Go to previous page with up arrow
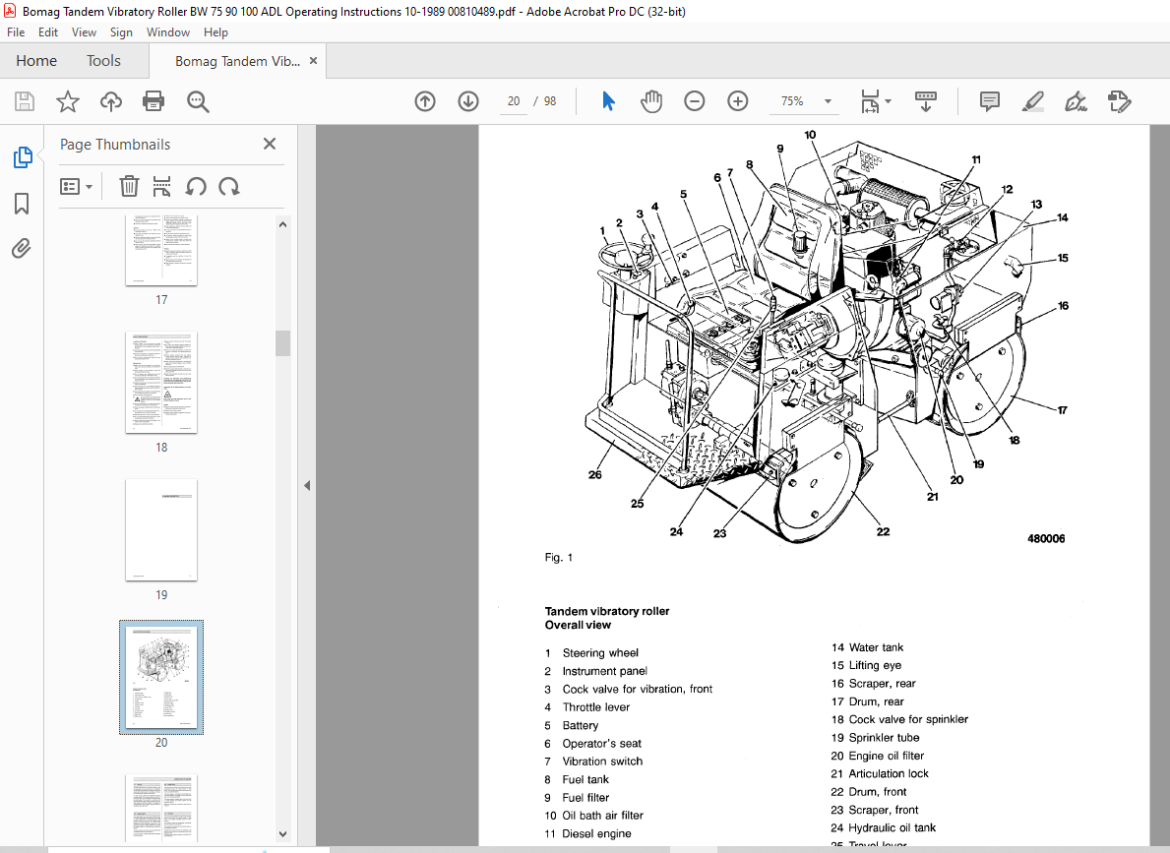The width and height of the screenshot is (1170, 853). (425, 101)
